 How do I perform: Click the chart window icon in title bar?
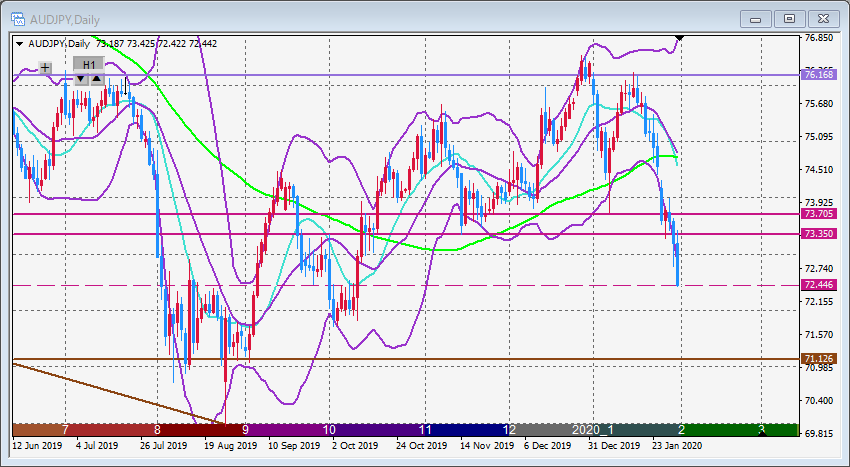click(x=18, y=20)
